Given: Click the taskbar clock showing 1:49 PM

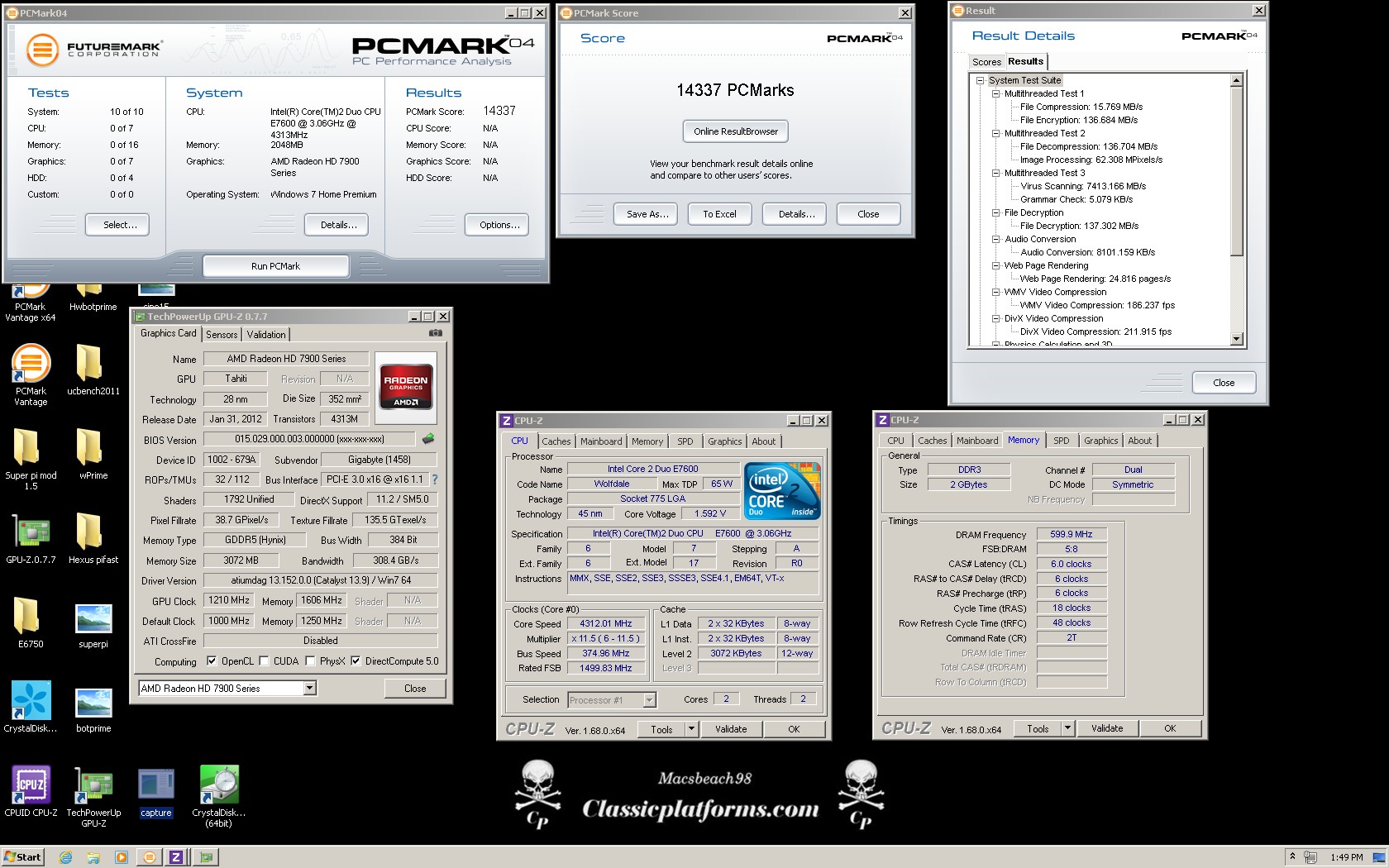Looking at the screenshot, I should tap(1347, 857).
